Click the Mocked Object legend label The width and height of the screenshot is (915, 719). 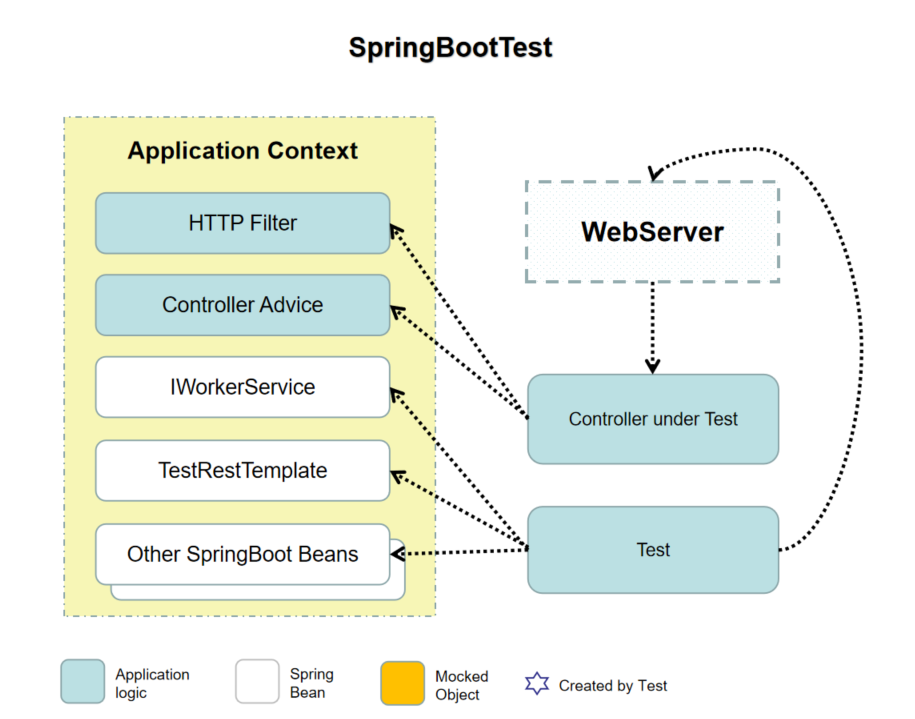[462, 685]
